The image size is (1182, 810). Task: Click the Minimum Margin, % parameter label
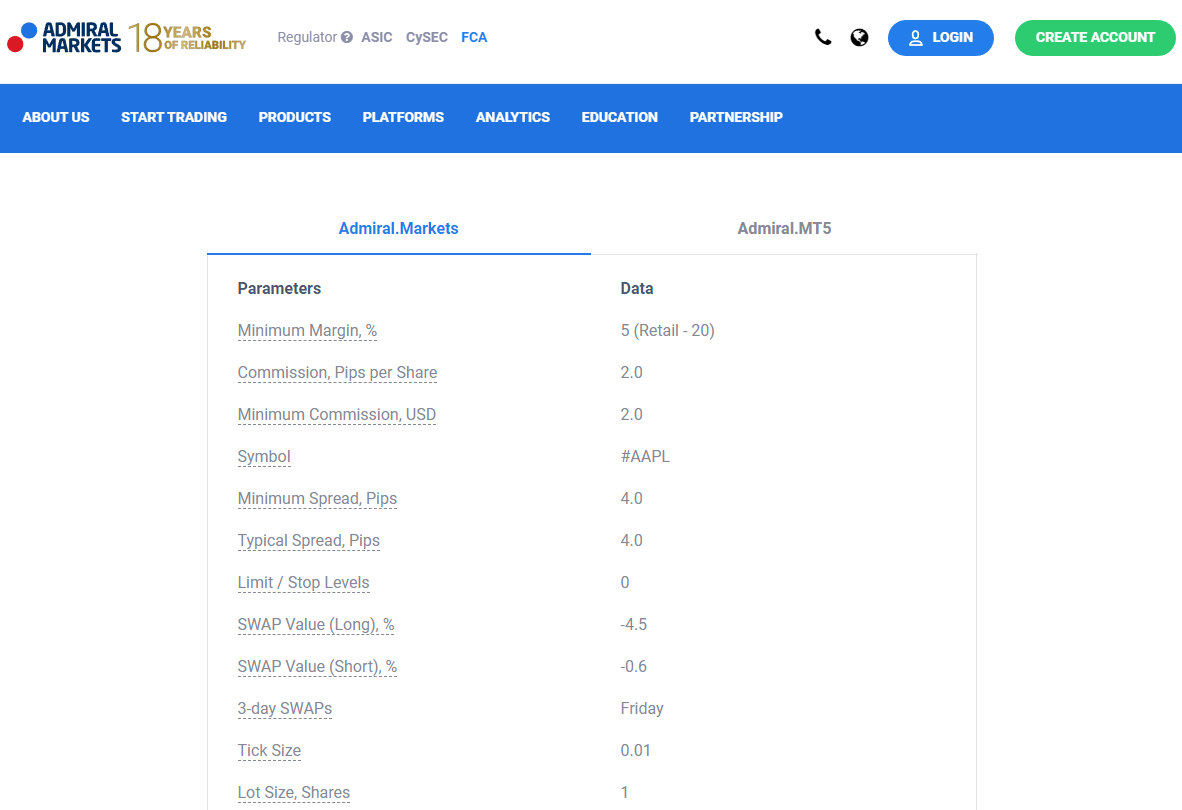pyautogui.click(x=307, y=331)
